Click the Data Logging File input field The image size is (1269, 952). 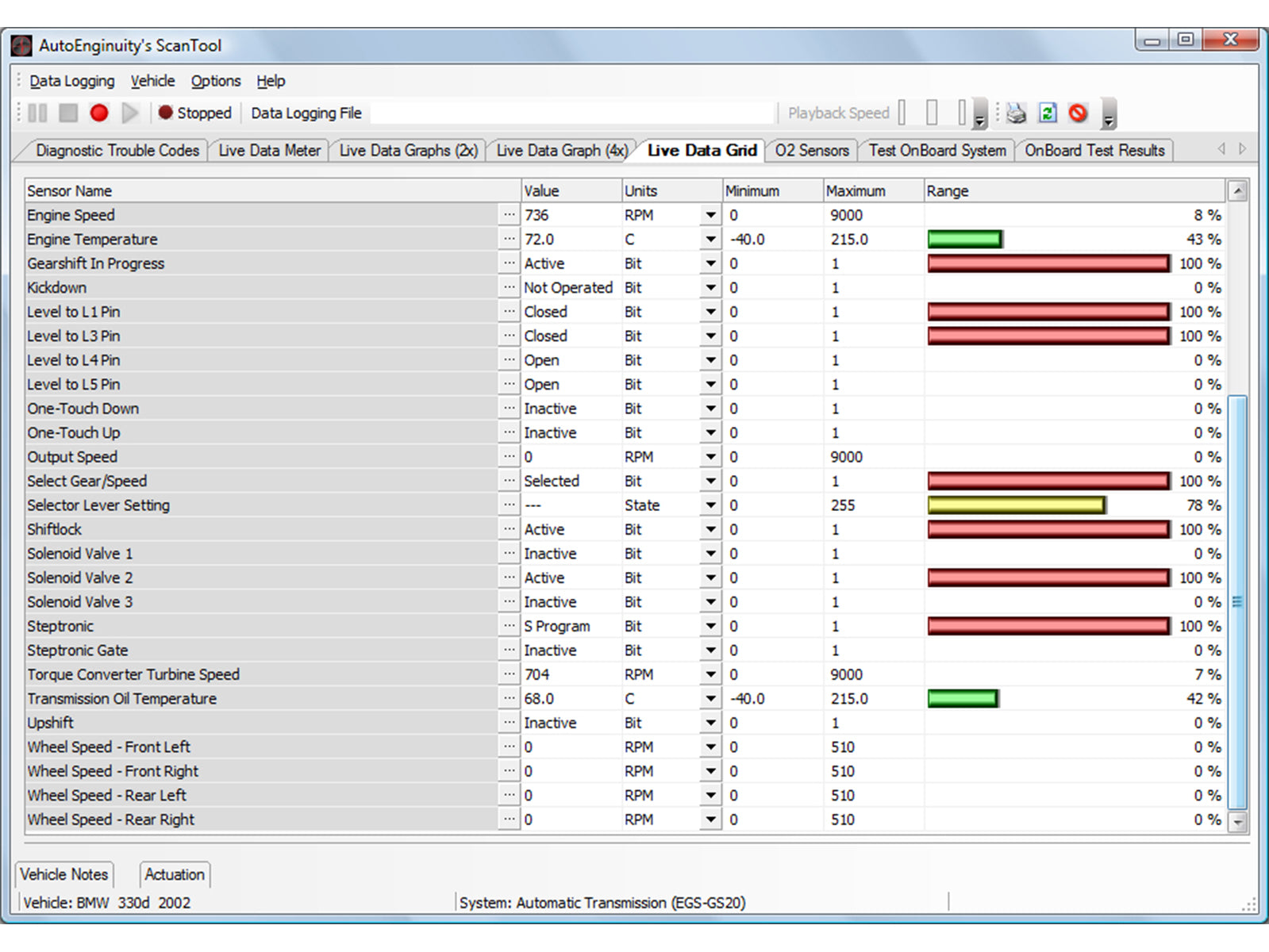(571, 113)
